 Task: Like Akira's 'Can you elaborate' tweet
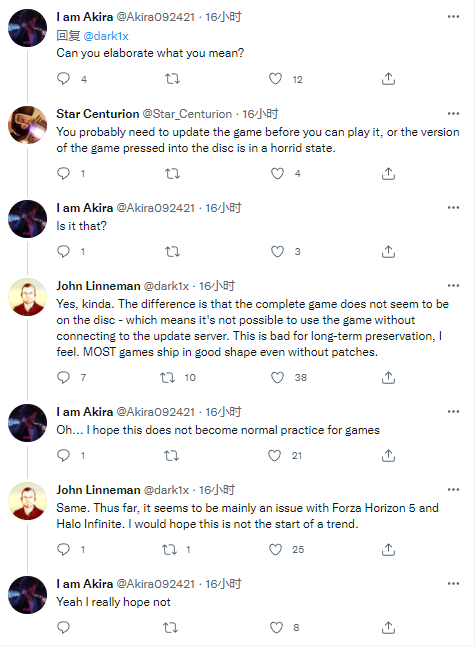click(275, 79)
